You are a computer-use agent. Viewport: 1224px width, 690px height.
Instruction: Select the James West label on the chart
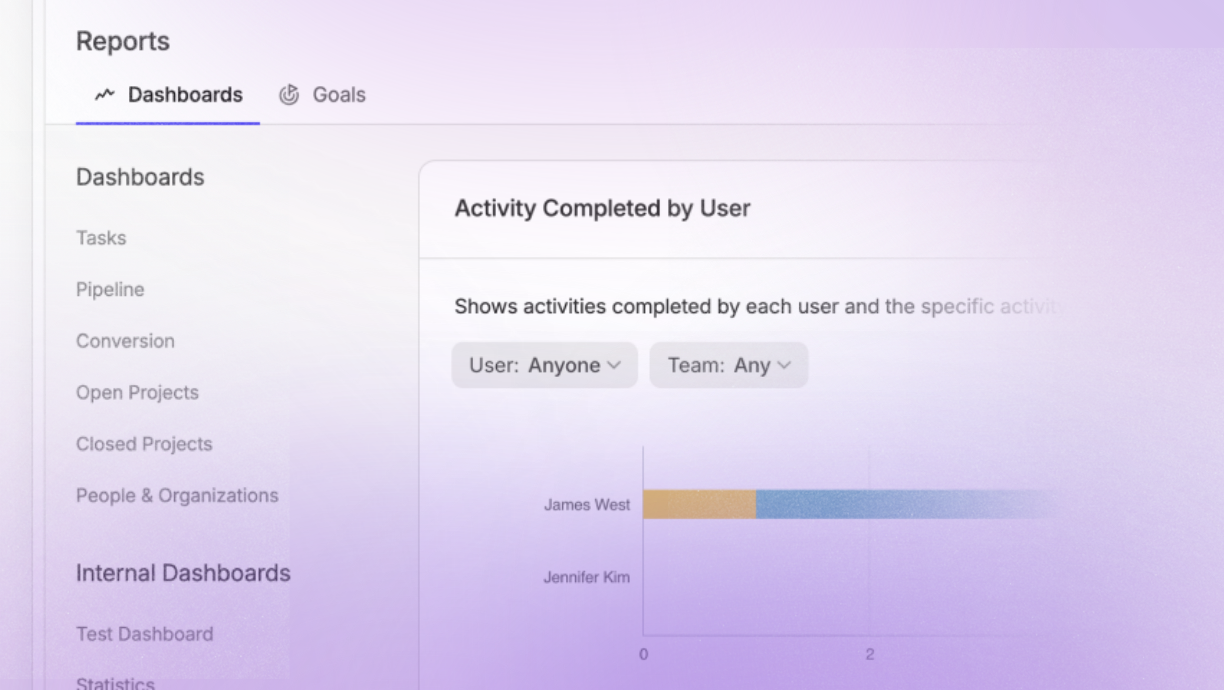click(x=586, y=504)
